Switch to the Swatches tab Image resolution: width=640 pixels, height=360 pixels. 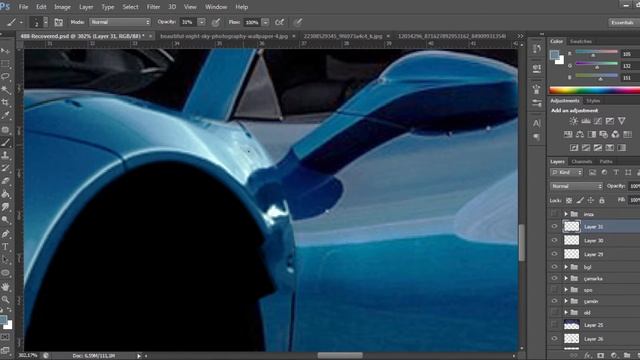pyautogui.click(x=580, y=42)
